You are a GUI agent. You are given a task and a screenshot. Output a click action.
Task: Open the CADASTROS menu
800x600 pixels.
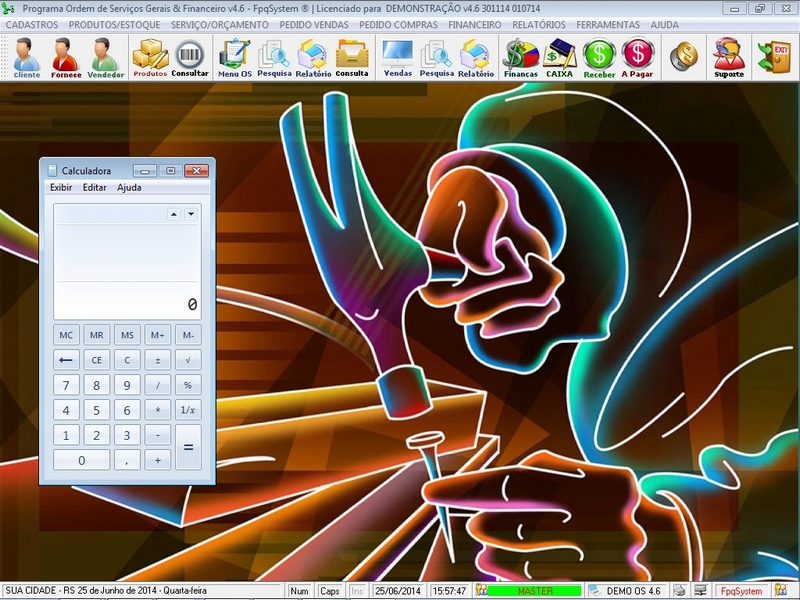point(32,24)
